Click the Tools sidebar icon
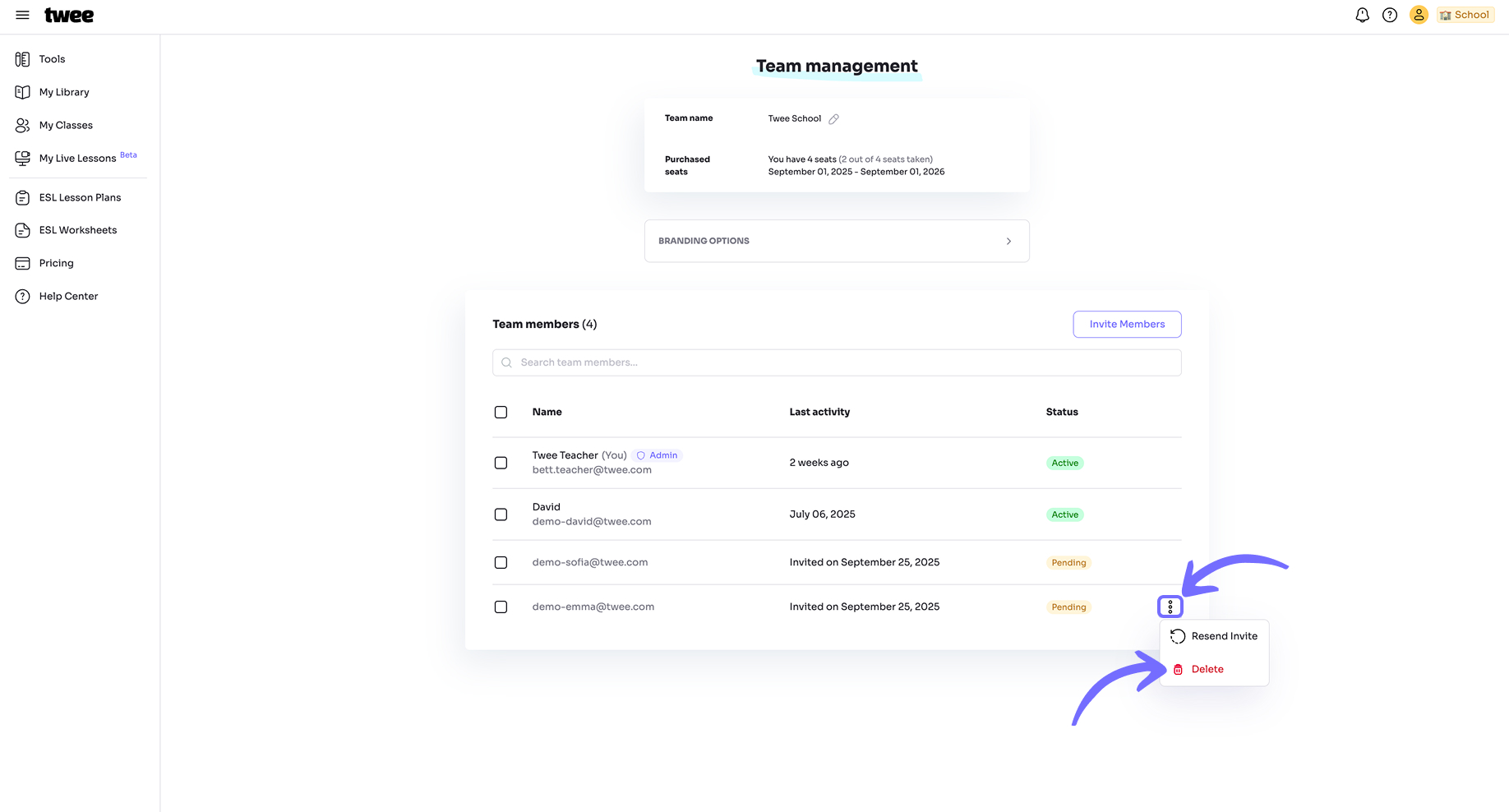The image size is (1509, 812). tap(22, 59)
